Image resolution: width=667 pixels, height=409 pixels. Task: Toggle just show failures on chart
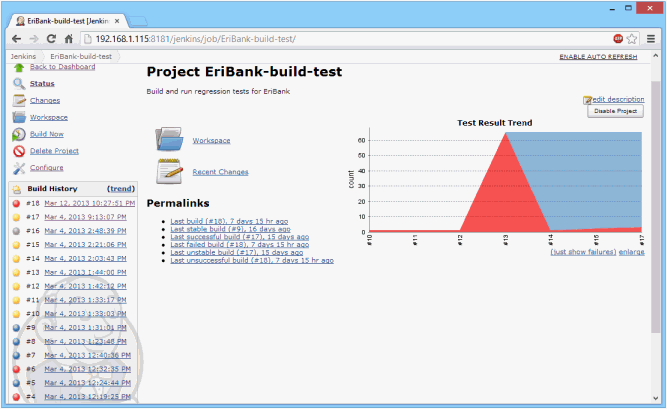coord(584,253)
